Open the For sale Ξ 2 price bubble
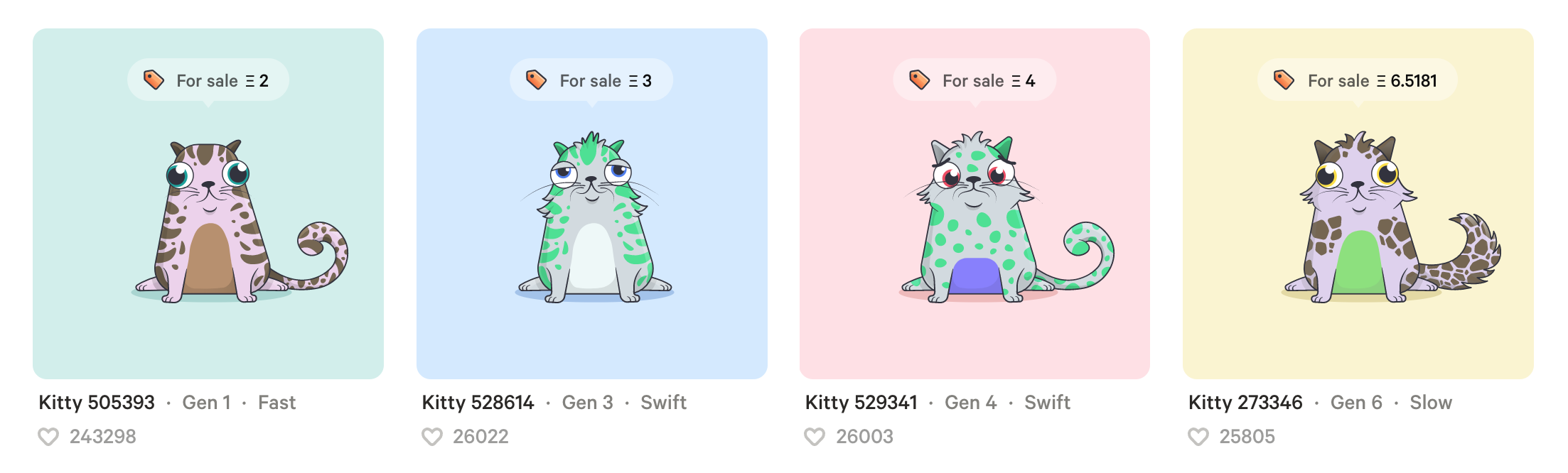The image size is (1568, 473). click(208, 80)
